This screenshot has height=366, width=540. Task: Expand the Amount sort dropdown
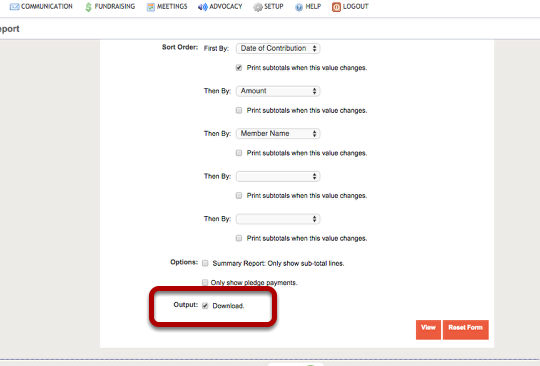tap(278, 91)
